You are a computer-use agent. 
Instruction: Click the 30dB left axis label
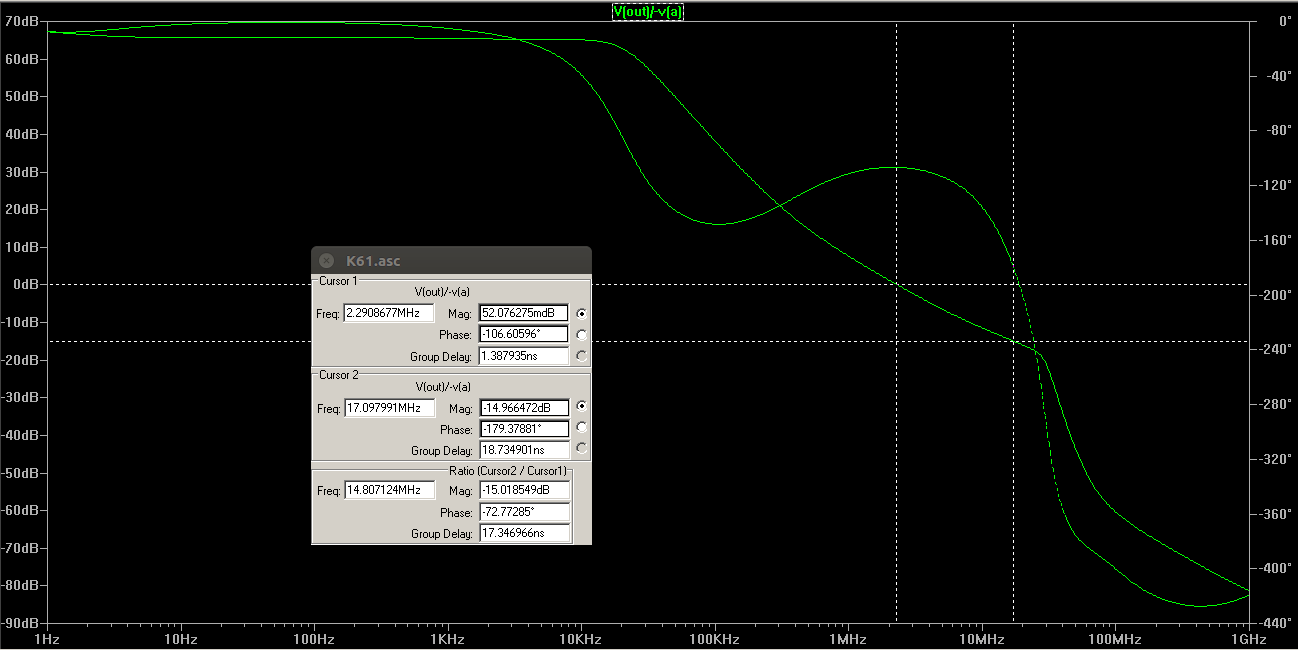coord(20,171)
